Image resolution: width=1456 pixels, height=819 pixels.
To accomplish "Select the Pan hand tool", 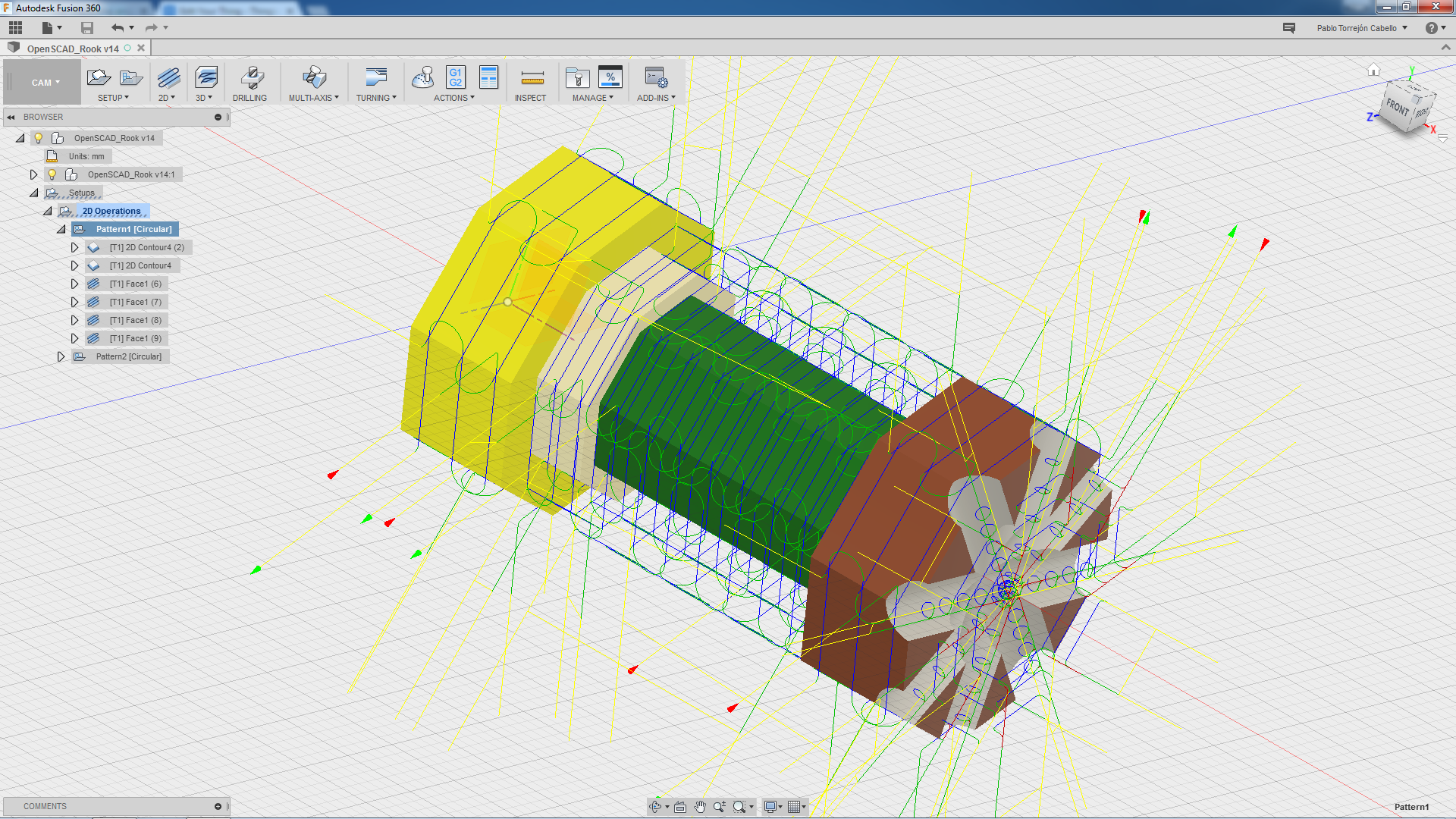I will click(700, 807).
